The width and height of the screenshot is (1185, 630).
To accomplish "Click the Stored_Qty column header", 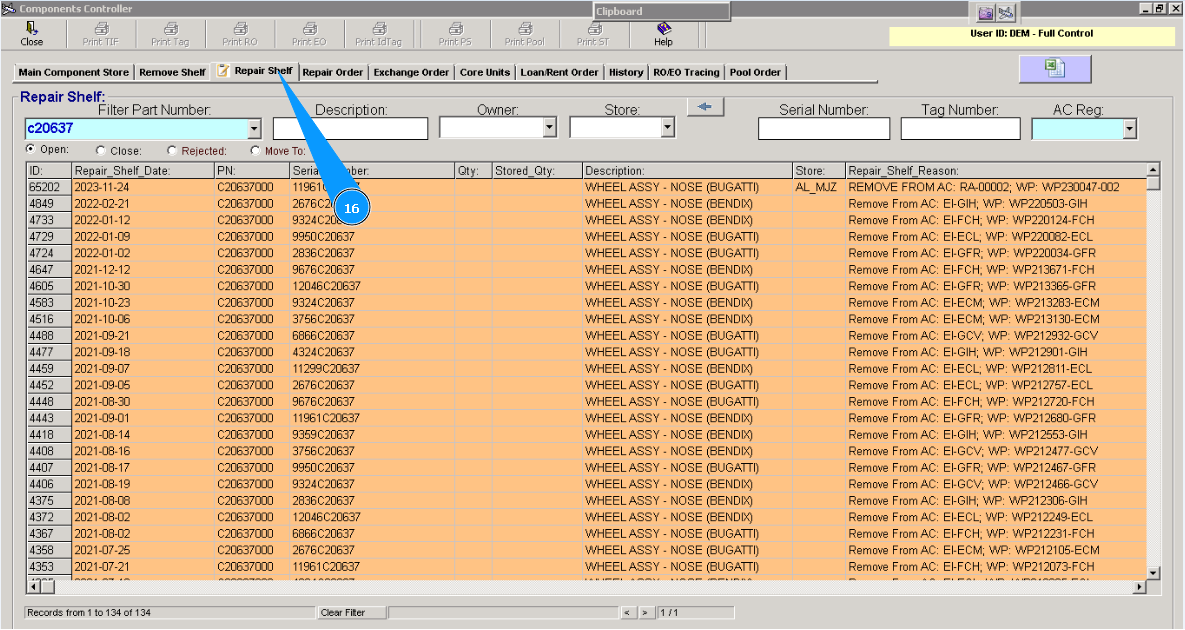I will 537,171.
